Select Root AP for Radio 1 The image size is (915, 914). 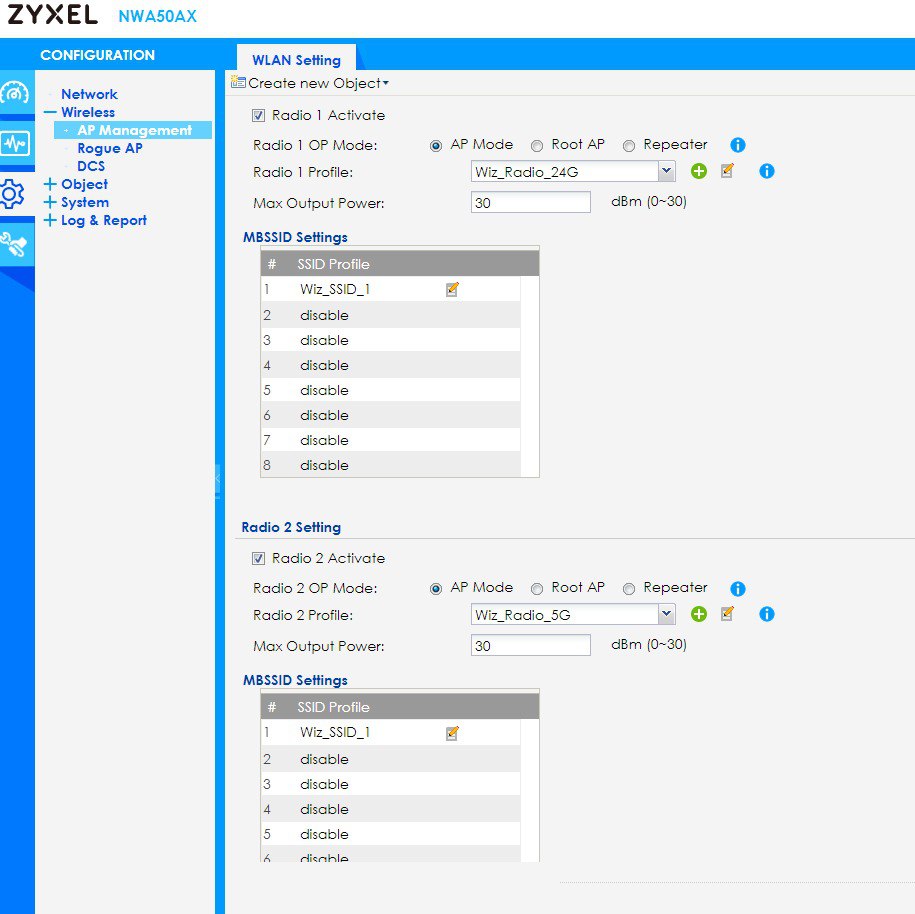click(537, 145)
